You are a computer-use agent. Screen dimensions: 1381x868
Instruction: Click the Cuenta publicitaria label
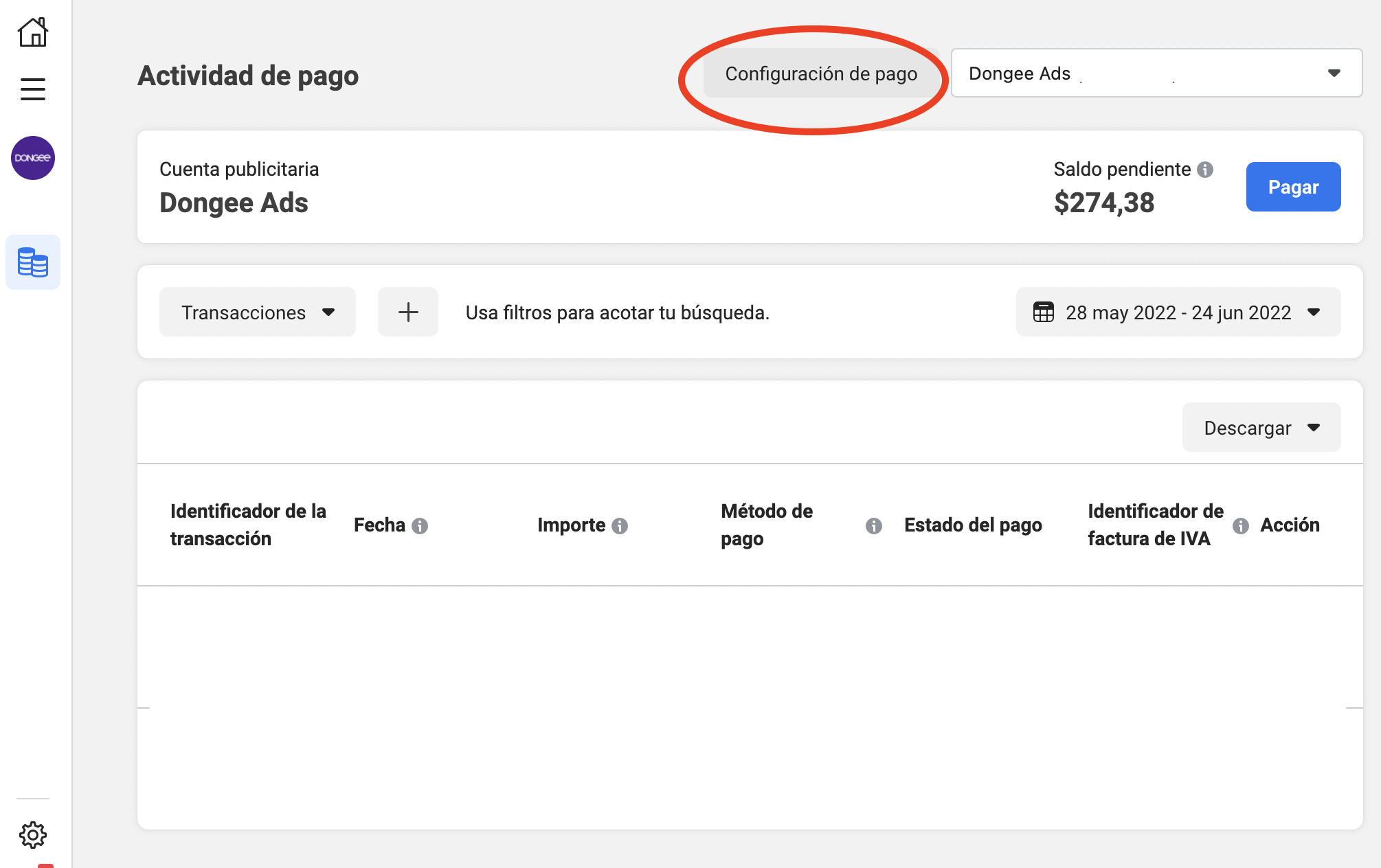(239, 170)
